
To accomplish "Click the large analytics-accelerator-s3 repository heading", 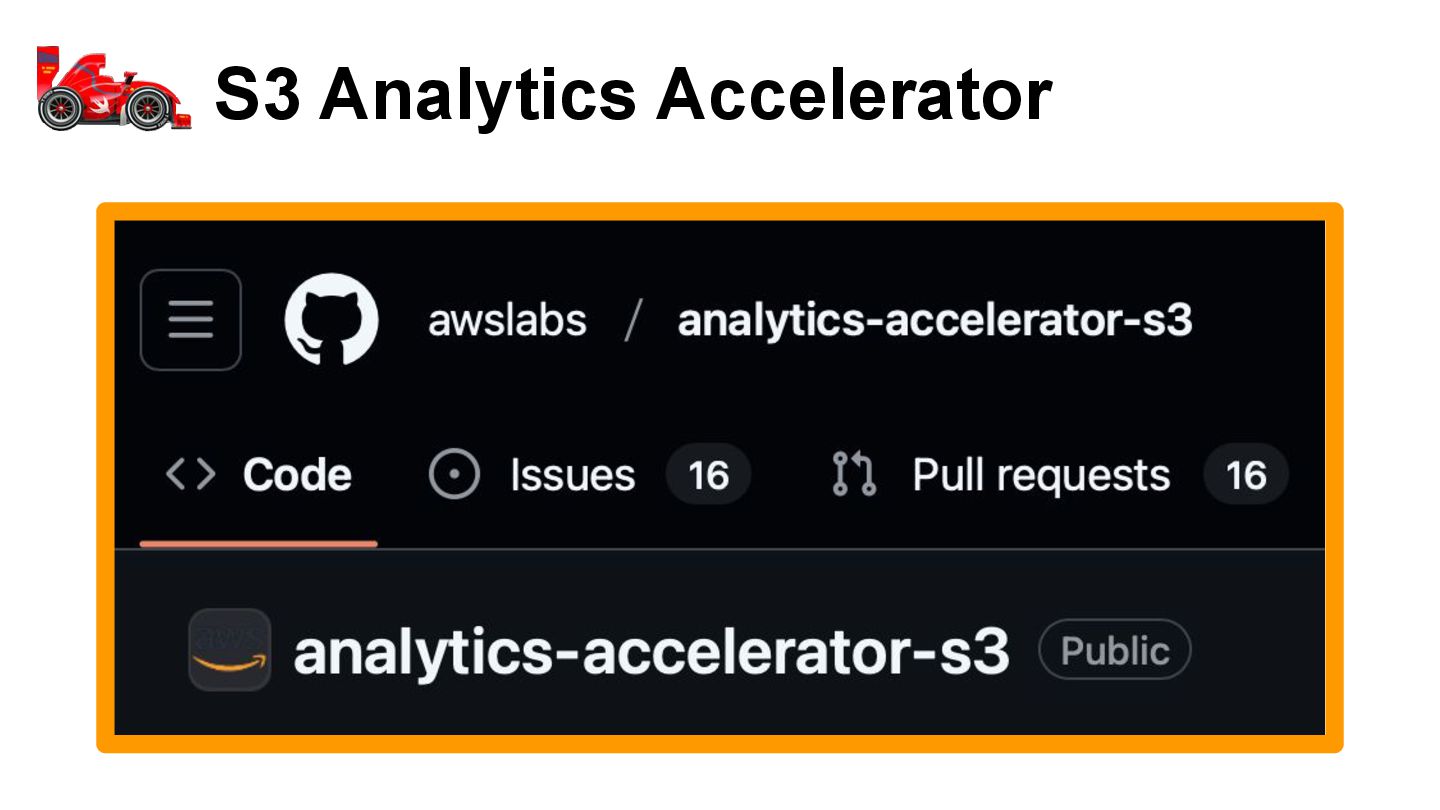I will 651,652.
